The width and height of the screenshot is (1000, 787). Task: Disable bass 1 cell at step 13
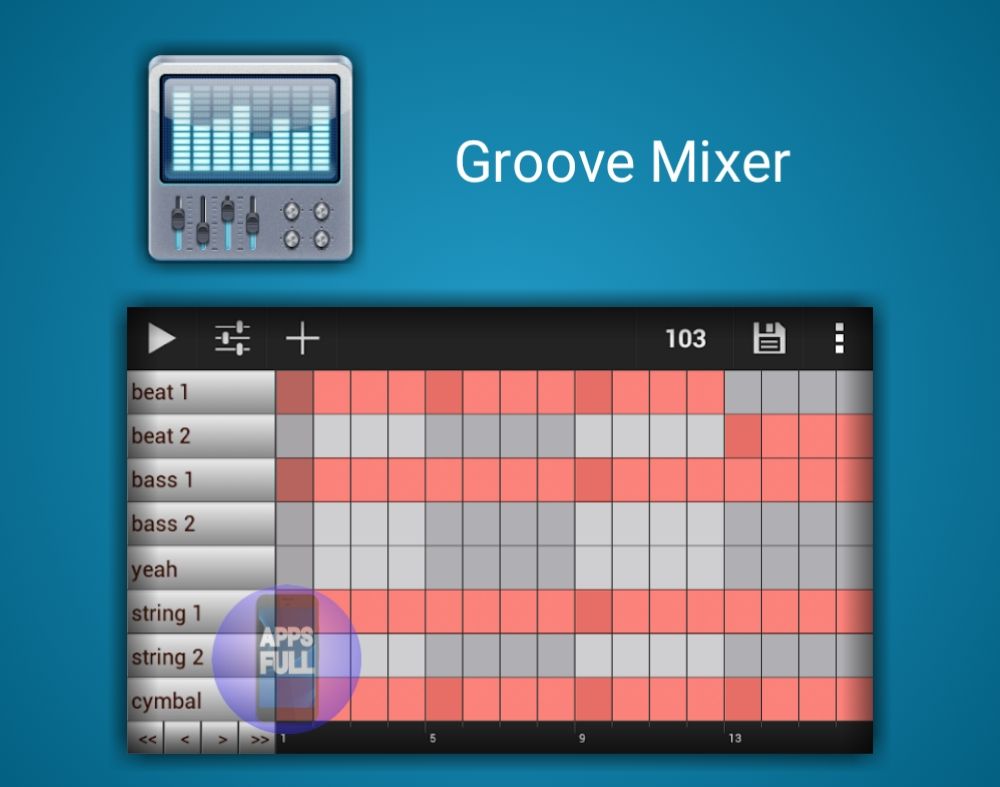click(x=743, y=480)
